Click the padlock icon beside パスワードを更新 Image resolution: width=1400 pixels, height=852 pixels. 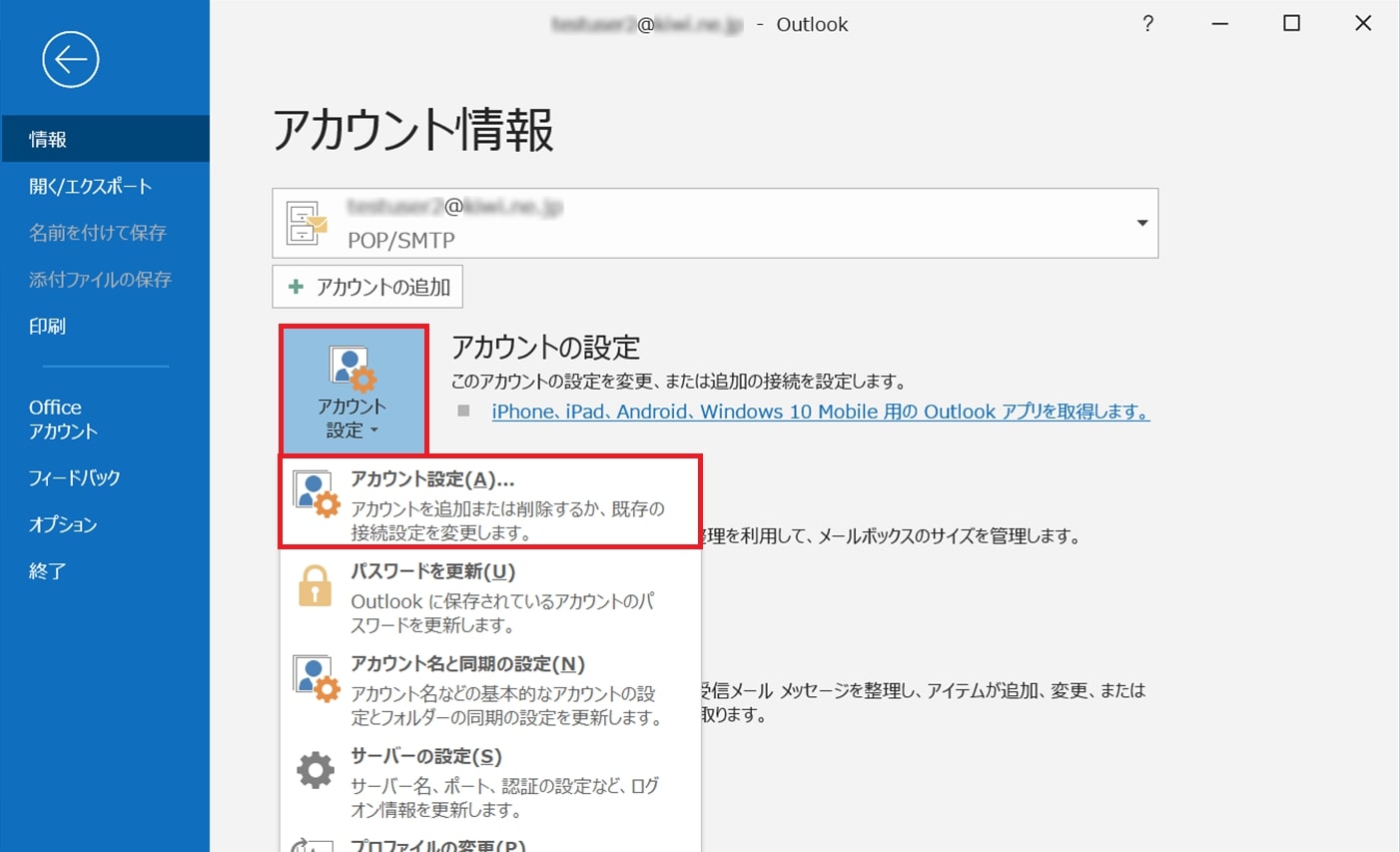tap(315, 585)
